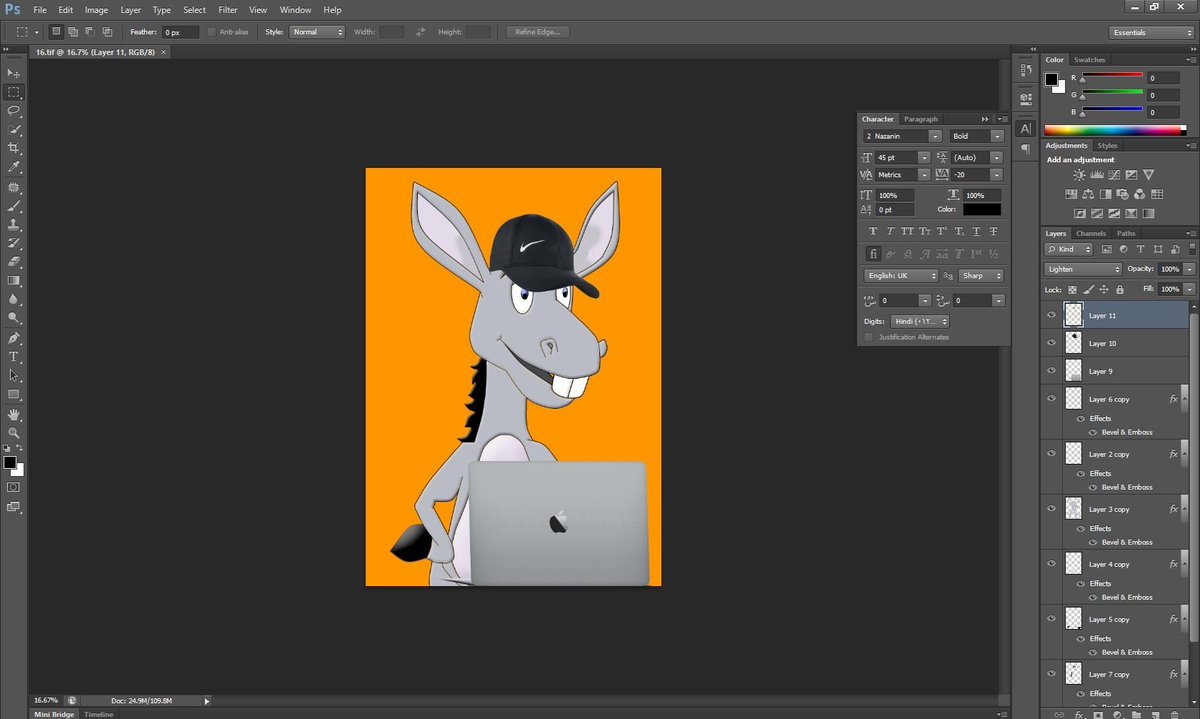1200x719 pixels.
Task: Select the Eyedropper tool
Action: [x=14, y=167]
